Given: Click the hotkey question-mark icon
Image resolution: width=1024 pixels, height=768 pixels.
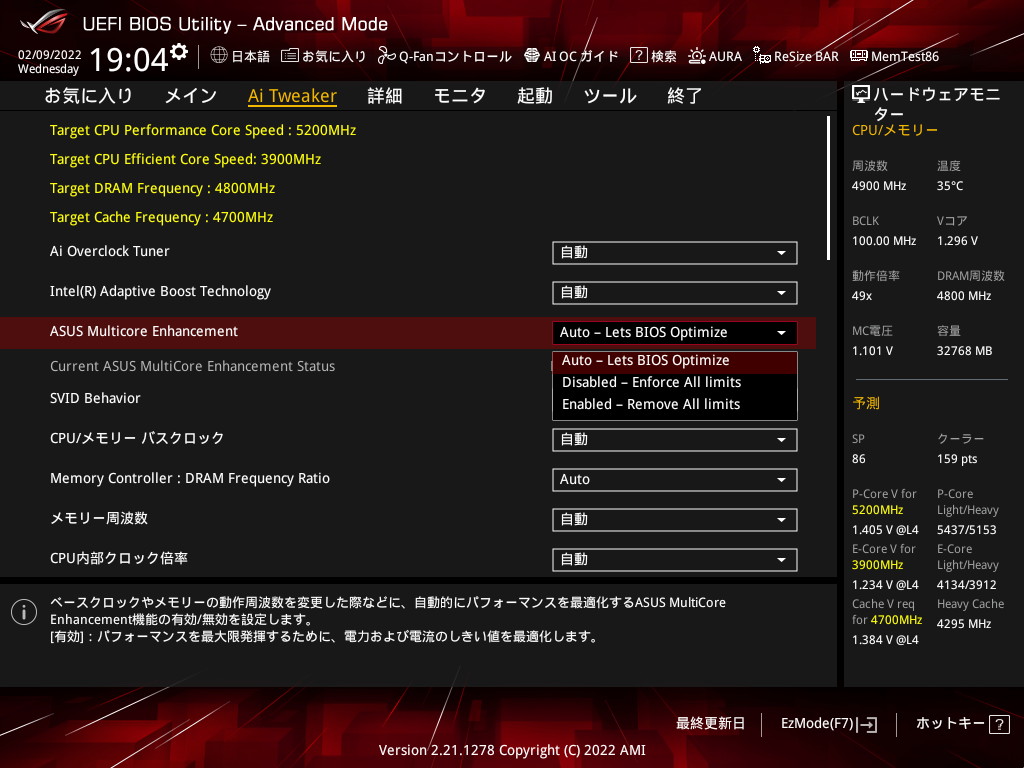Looking at the screenshot, I should click(x=999, y=724).
